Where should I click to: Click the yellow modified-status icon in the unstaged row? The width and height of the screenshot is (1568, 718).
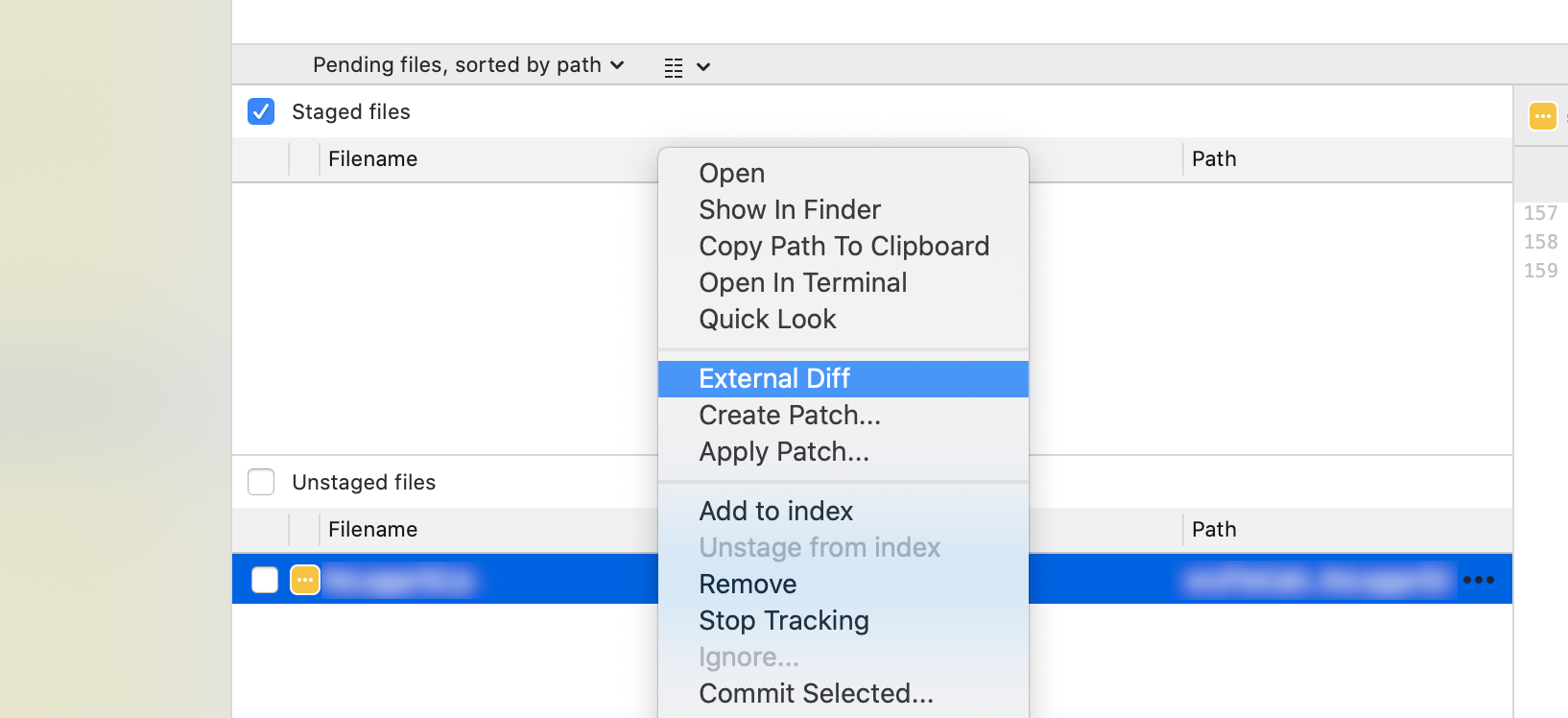tap(305, 580)
